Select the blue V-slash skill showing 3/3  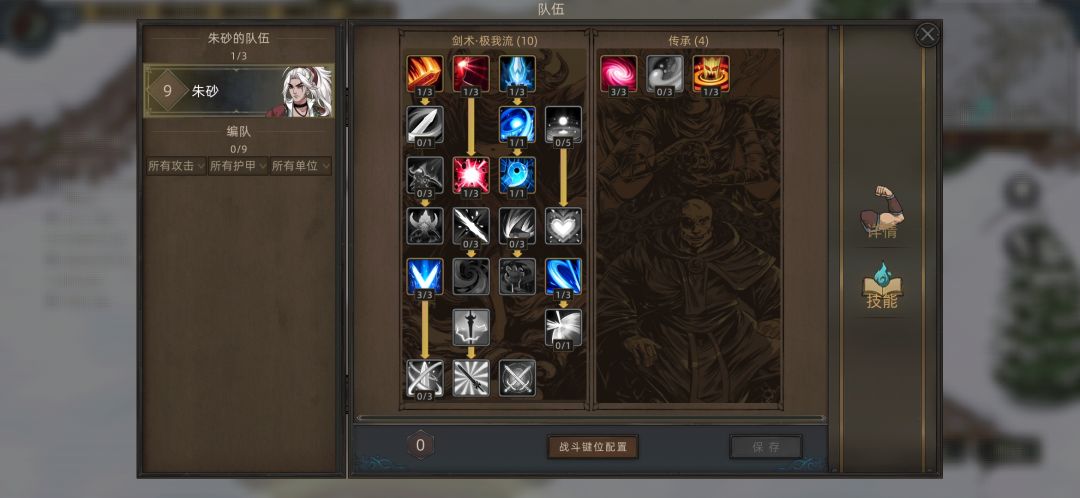tap(425, 276)
